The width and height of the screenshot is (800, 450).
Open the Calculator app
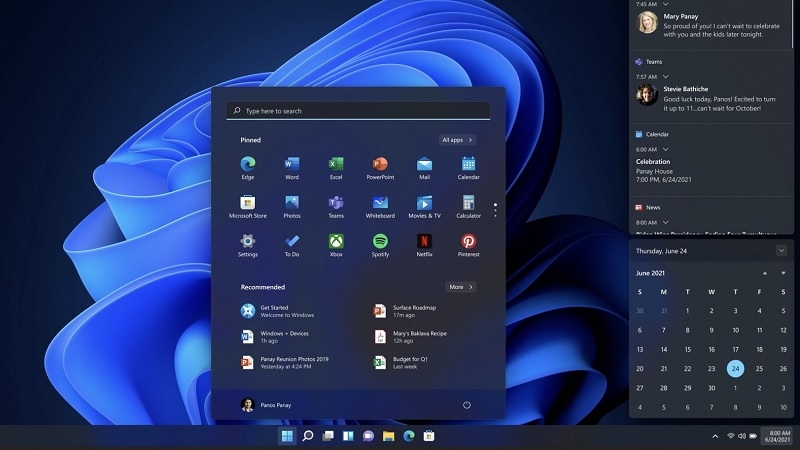pos(468,207)
